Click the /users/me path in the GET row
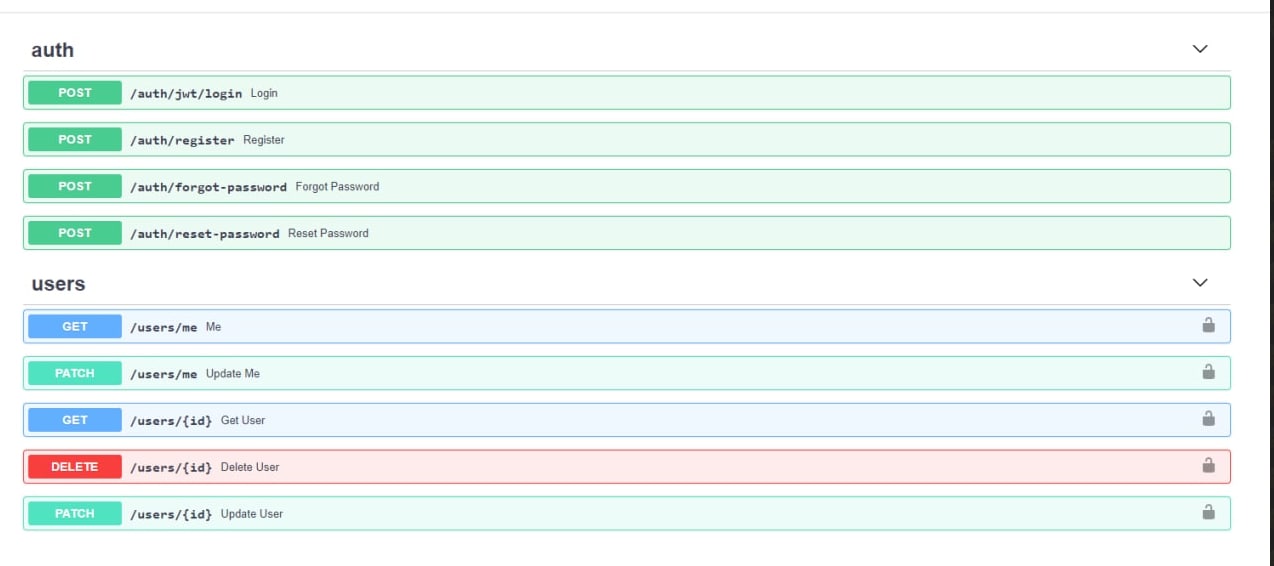This screenshot has width=1274, height=566. pos(164,328)
